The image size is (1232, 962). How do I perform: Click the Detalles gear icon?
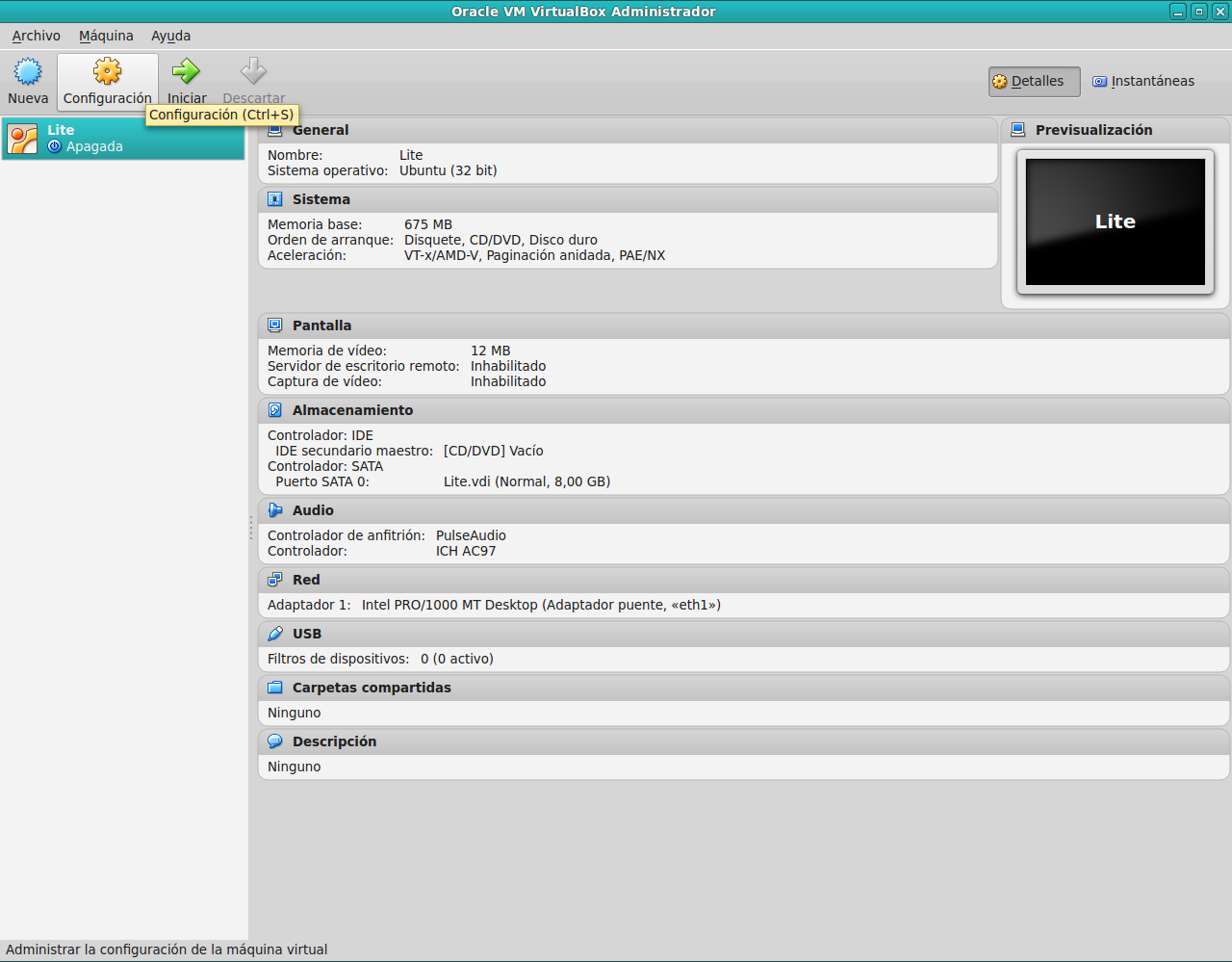coord(1000,82)
